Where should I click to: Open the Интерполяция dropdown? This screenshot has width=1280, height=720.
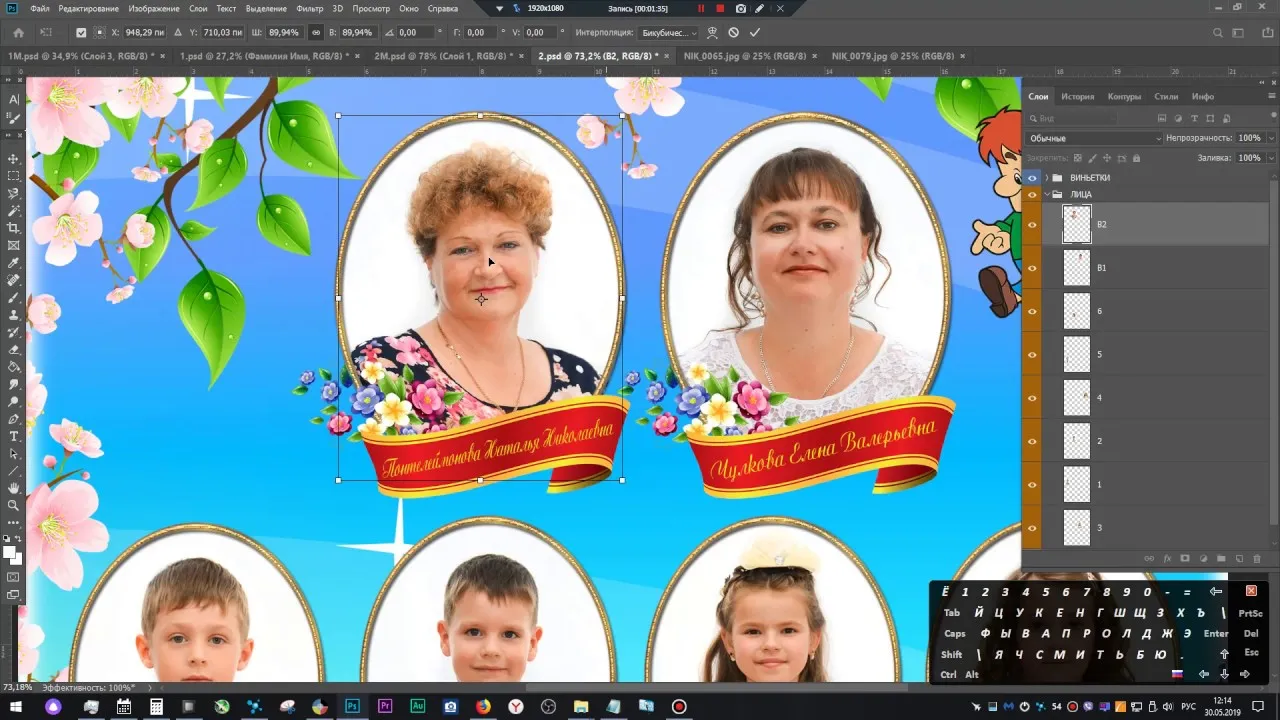click(x=667, y=32)
